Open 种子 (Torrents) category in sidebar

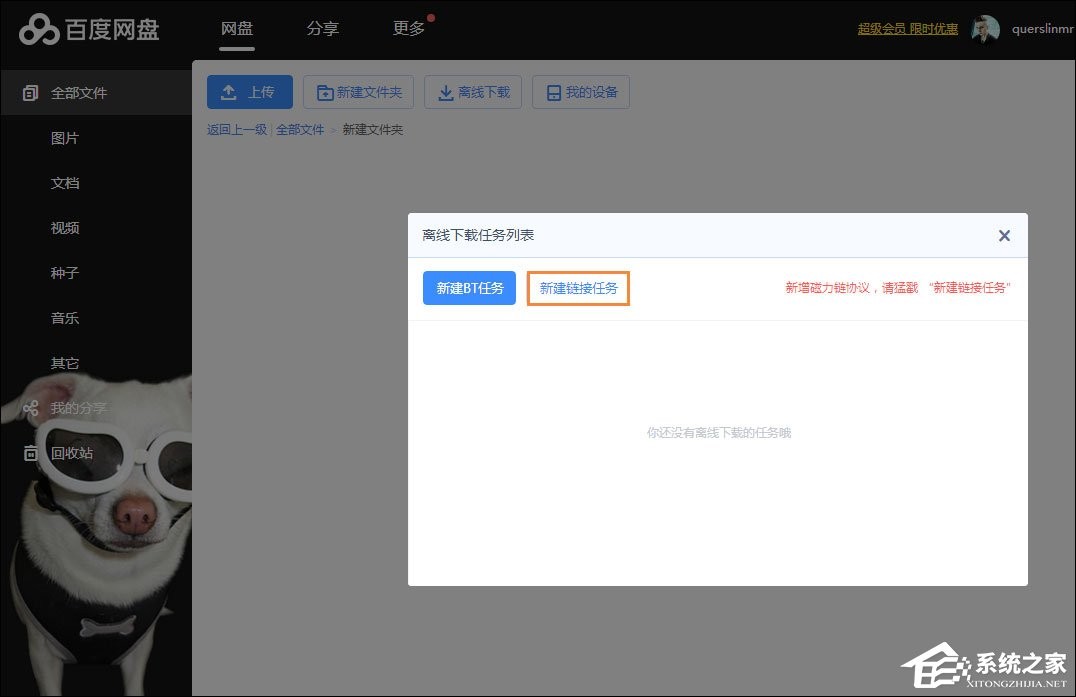click(x=65, y=272)
